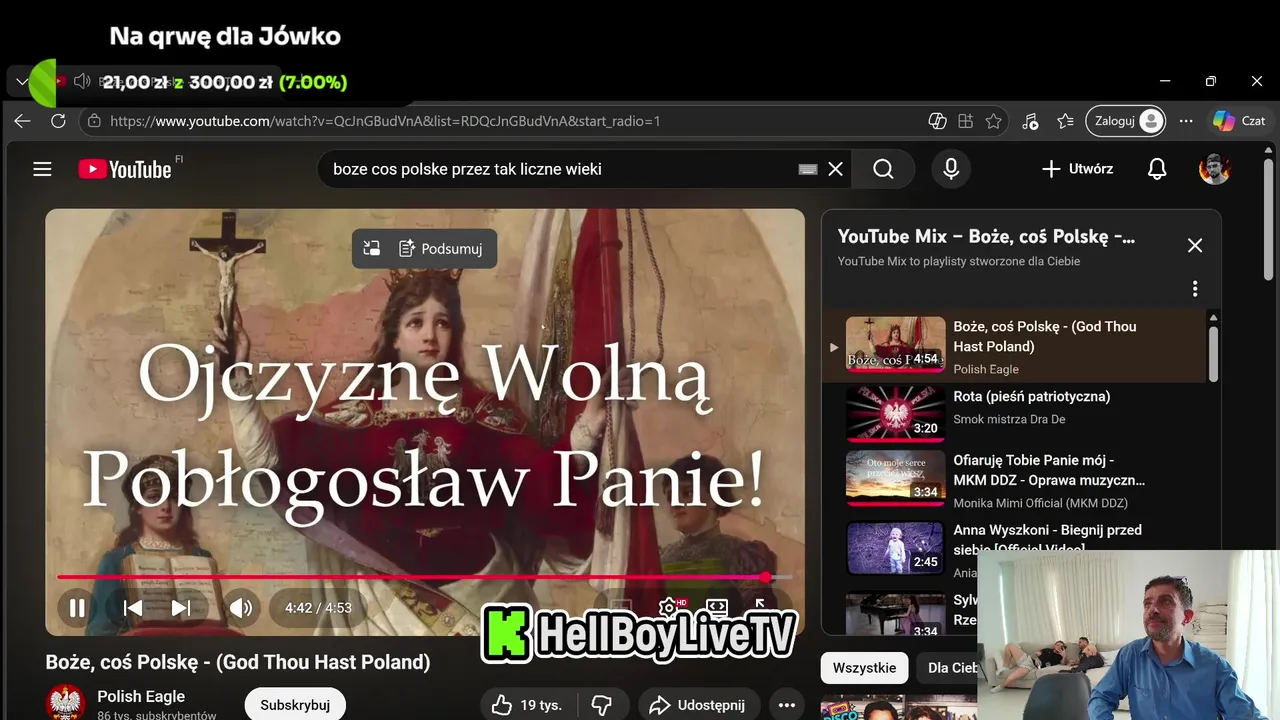The width and height of the screenshot is (1280, 720).
Task: Click the video title Boże, coś Polskę
Action: 238,662
